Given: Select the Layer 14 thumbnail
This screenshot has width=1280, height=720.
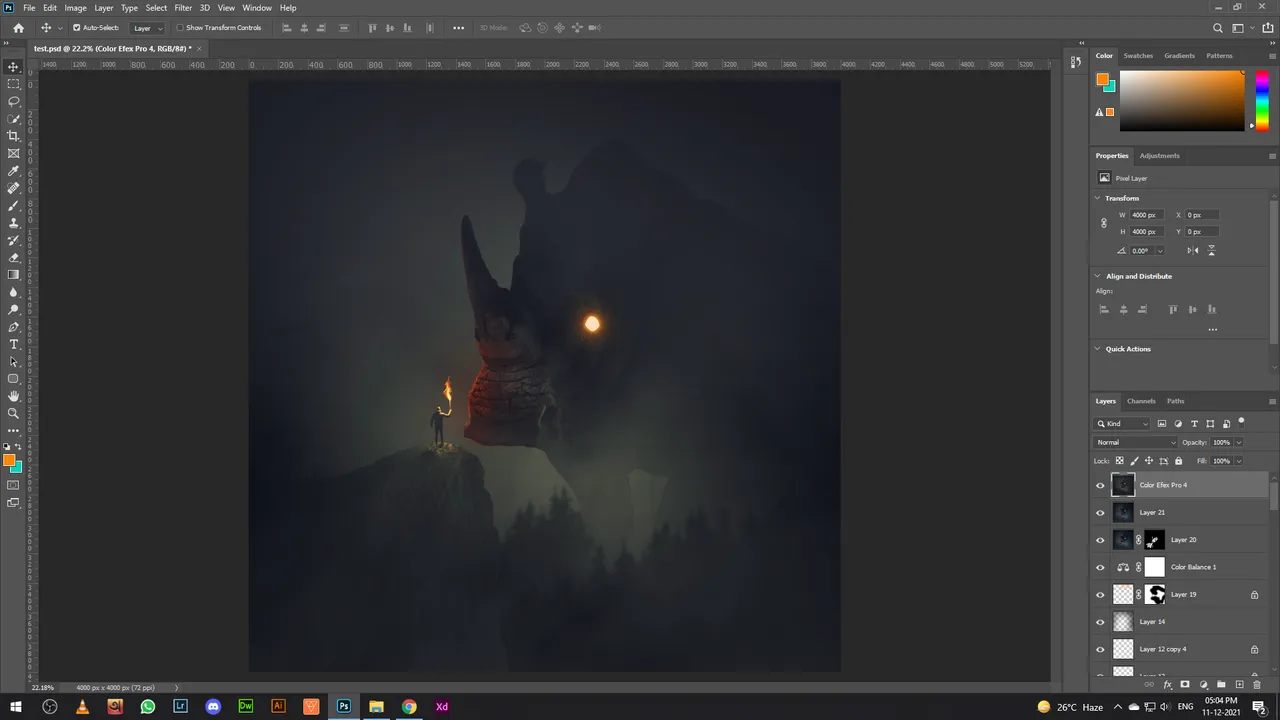Looking at the screenshot, I should coord(1123,622).
